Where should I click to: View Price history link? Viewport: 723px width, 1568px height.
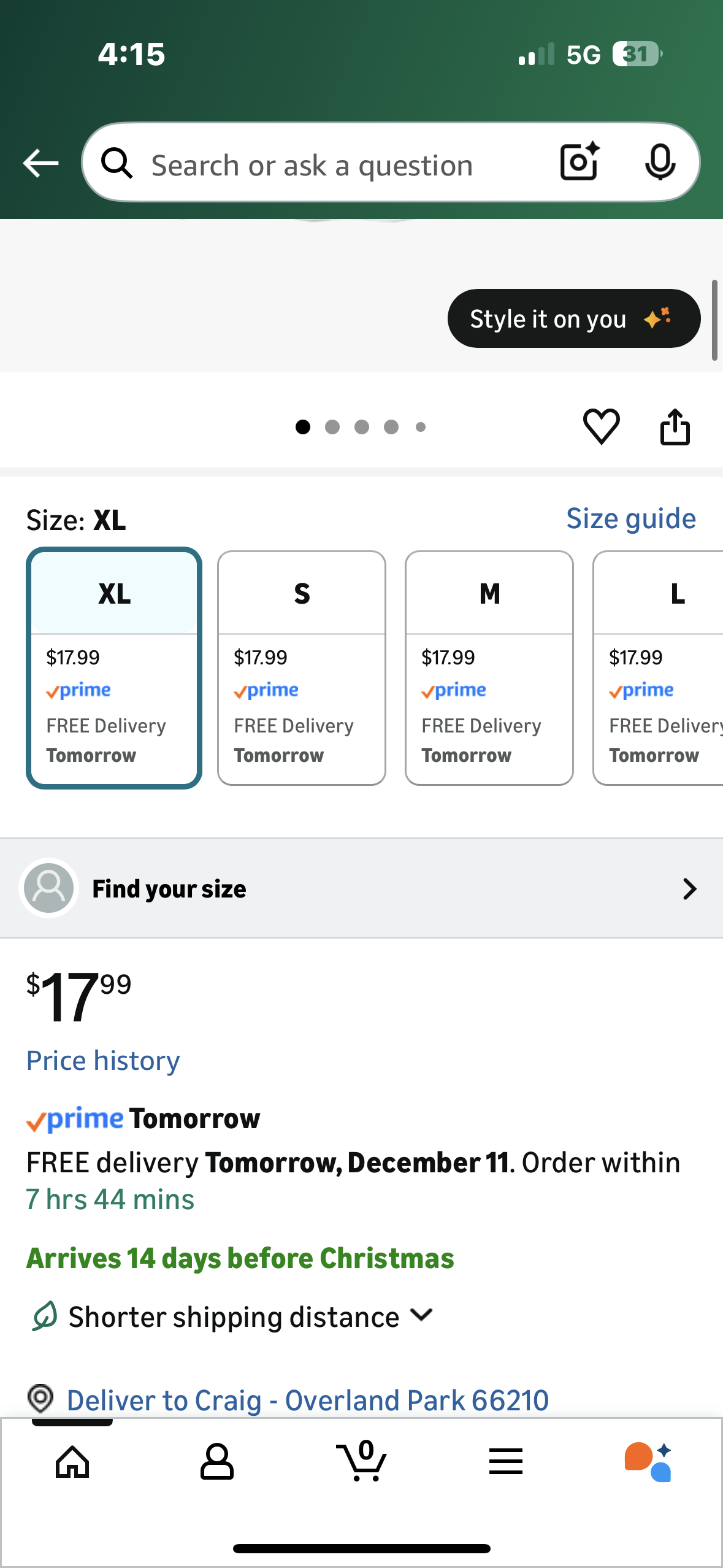(103, 1061)
